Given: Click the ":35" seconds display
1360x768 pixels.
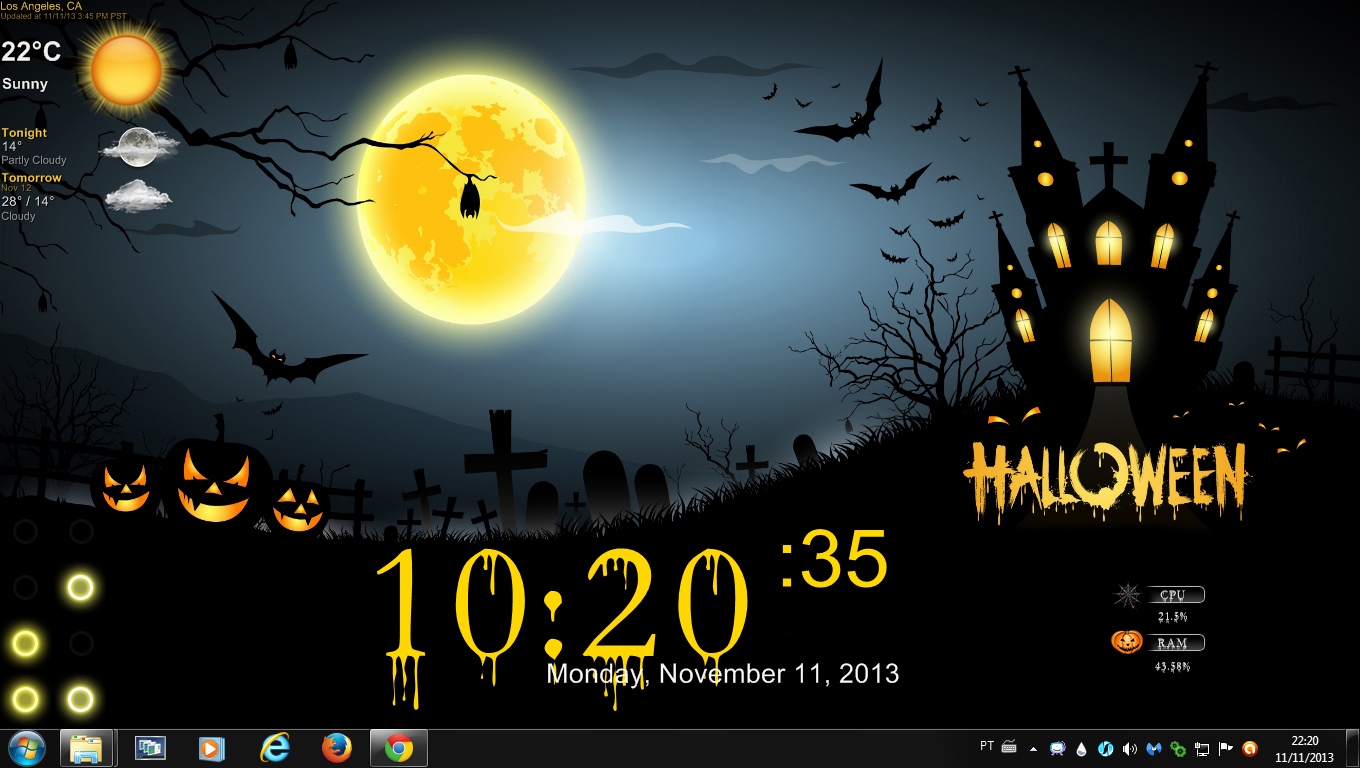Looking at the screenshot, I should [x=833, y=559].
